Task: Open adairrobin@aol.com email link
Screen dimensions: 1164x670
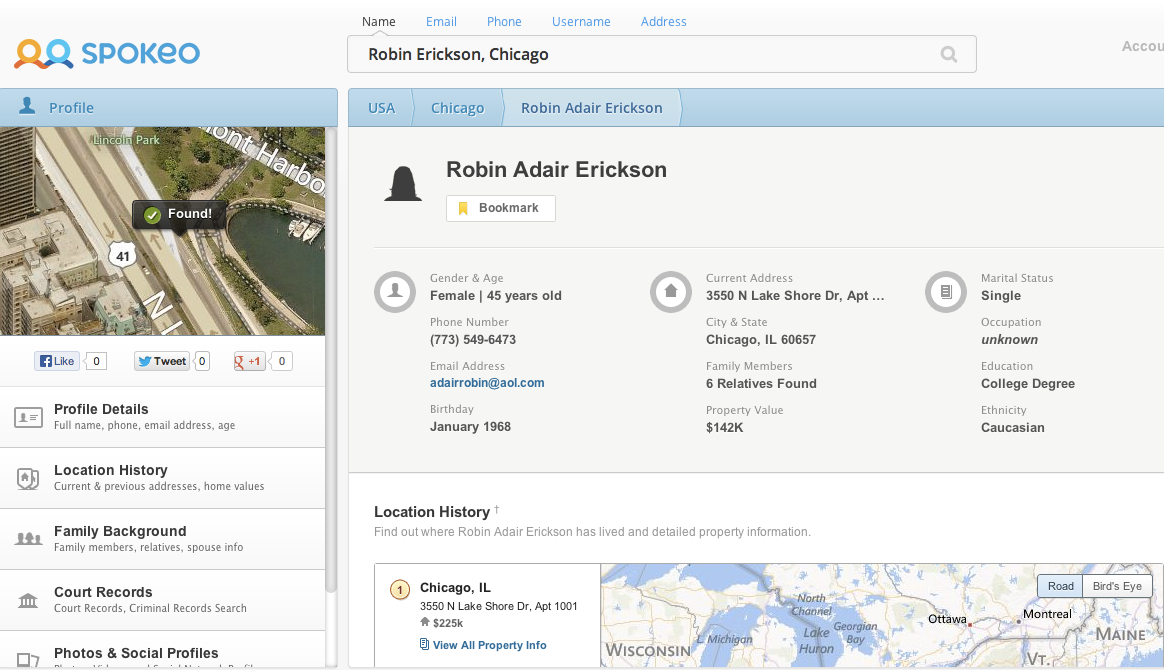Action: [x=487, y=383]
